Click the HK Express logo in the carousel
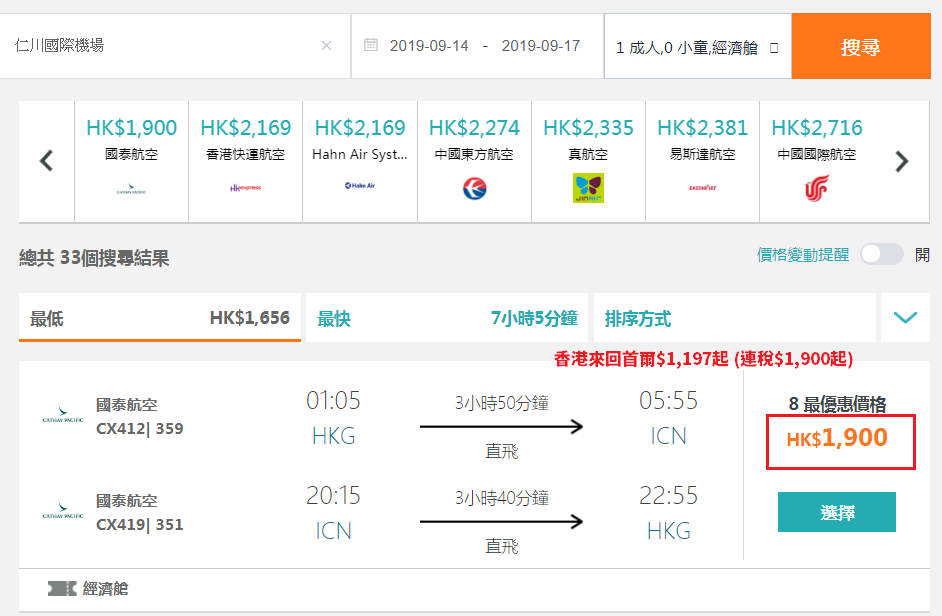The height and width of the screenshot is (616, 942). pos(246,188)
